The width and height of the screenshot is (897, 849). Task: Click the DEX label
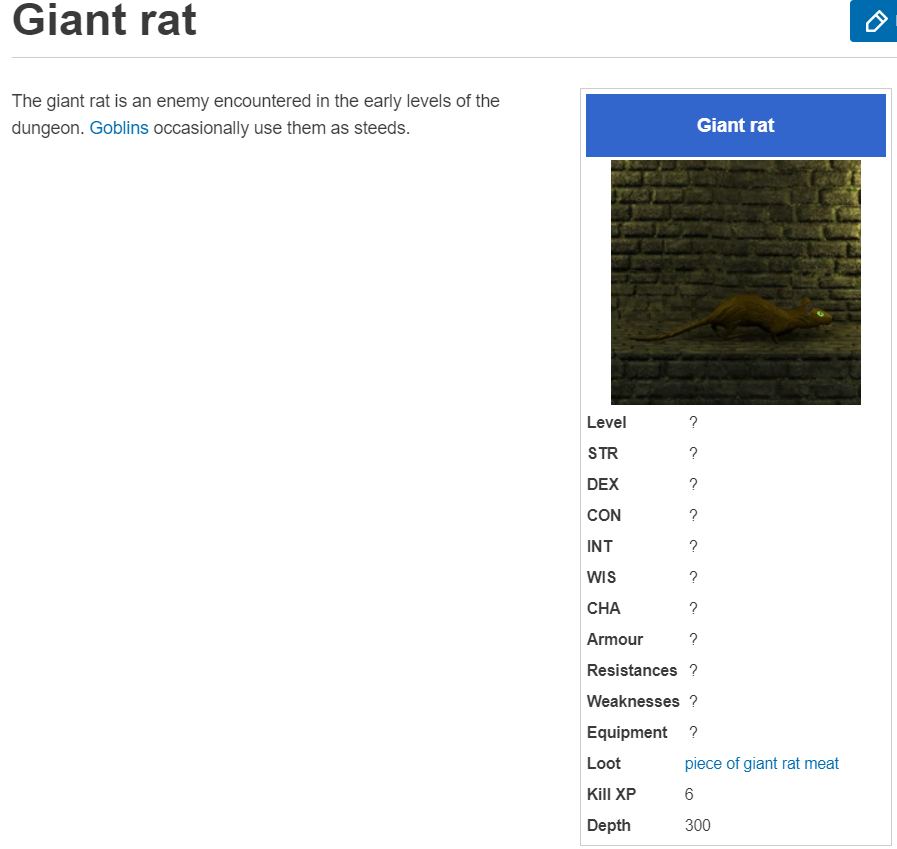[603, 484]
